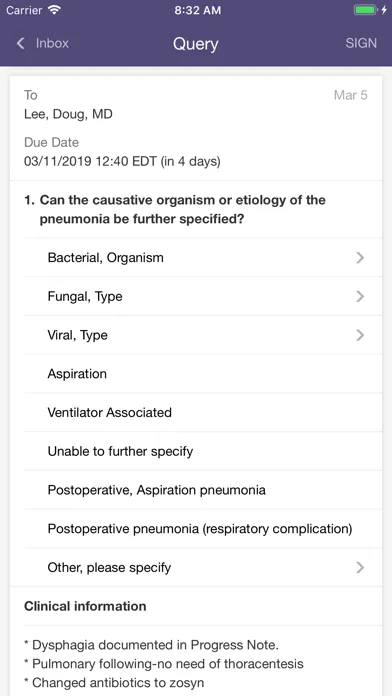Tap recipient name Lee, Doug, MD
Image resolution: width=392 pixels, height=696 pixels.
(x=68, y=114)
